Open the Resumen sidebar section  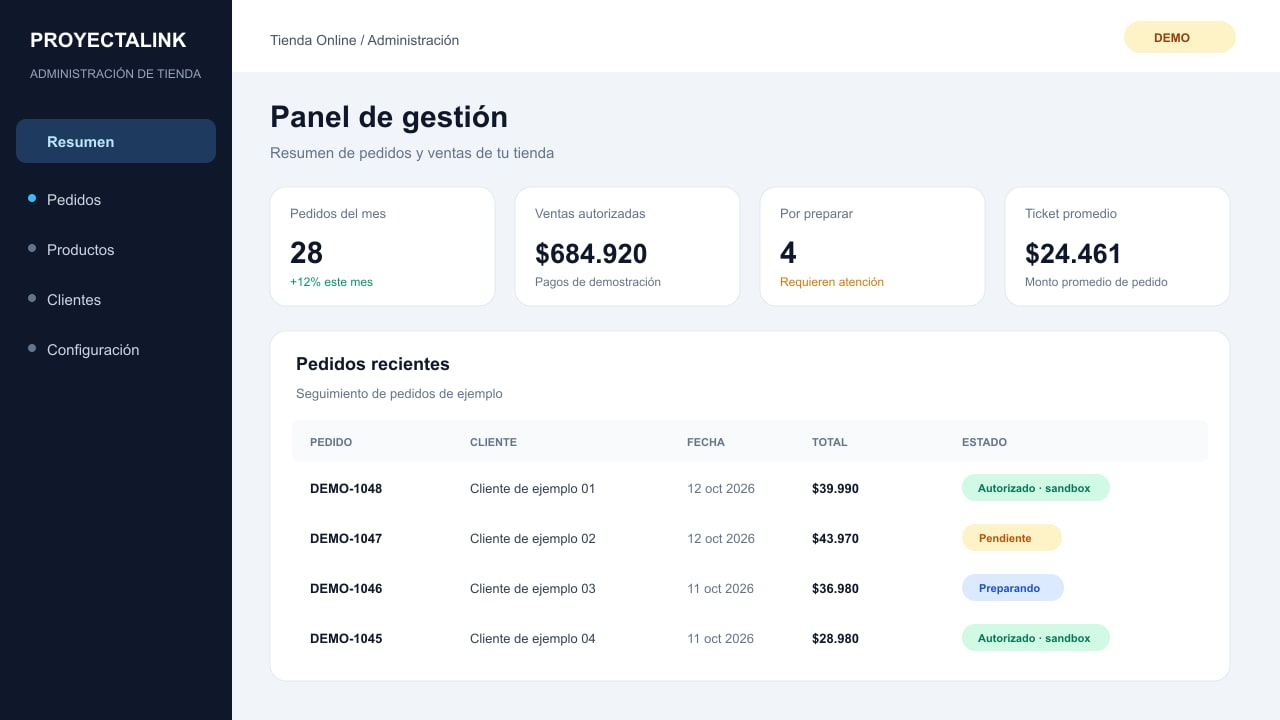pos(116,141)
